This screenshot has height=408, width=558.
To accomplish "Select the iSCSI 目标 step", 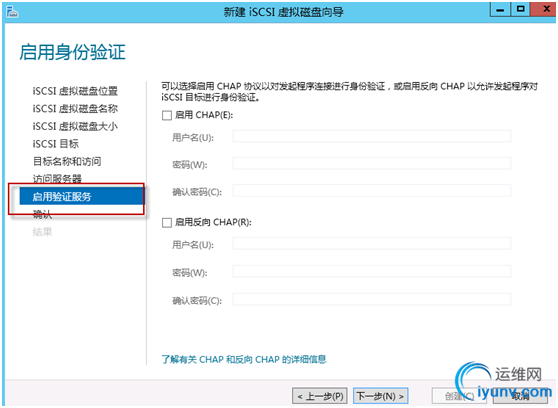I will [56, 144].
